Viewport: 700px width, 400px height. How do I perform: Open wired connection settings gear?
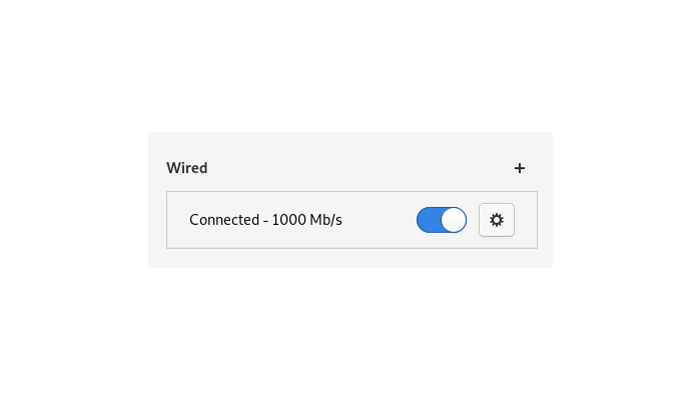coord(496,220)
